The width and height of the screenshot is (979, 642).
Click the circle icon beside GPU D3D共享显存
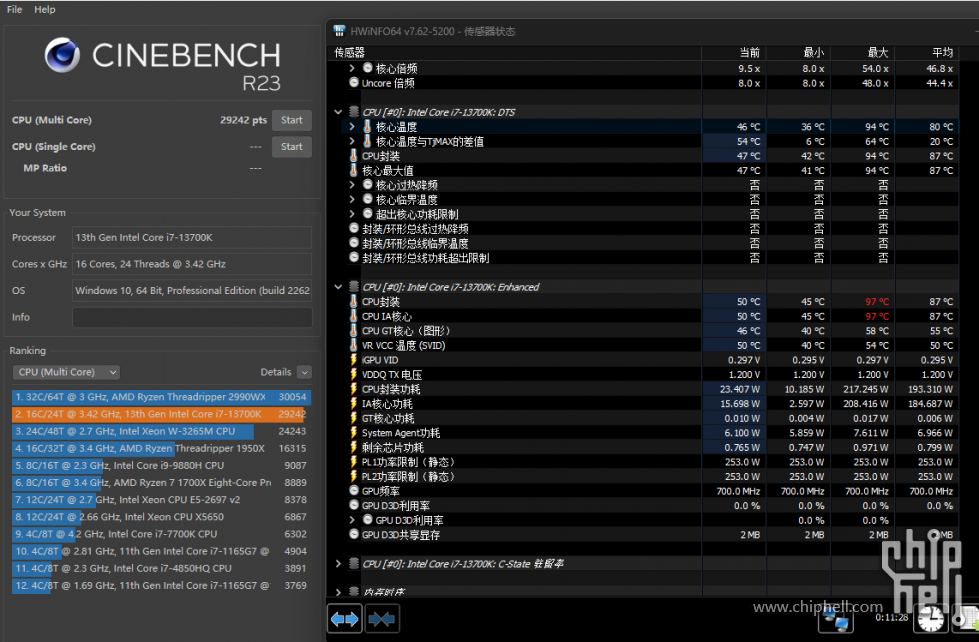(x=354, y=535)
